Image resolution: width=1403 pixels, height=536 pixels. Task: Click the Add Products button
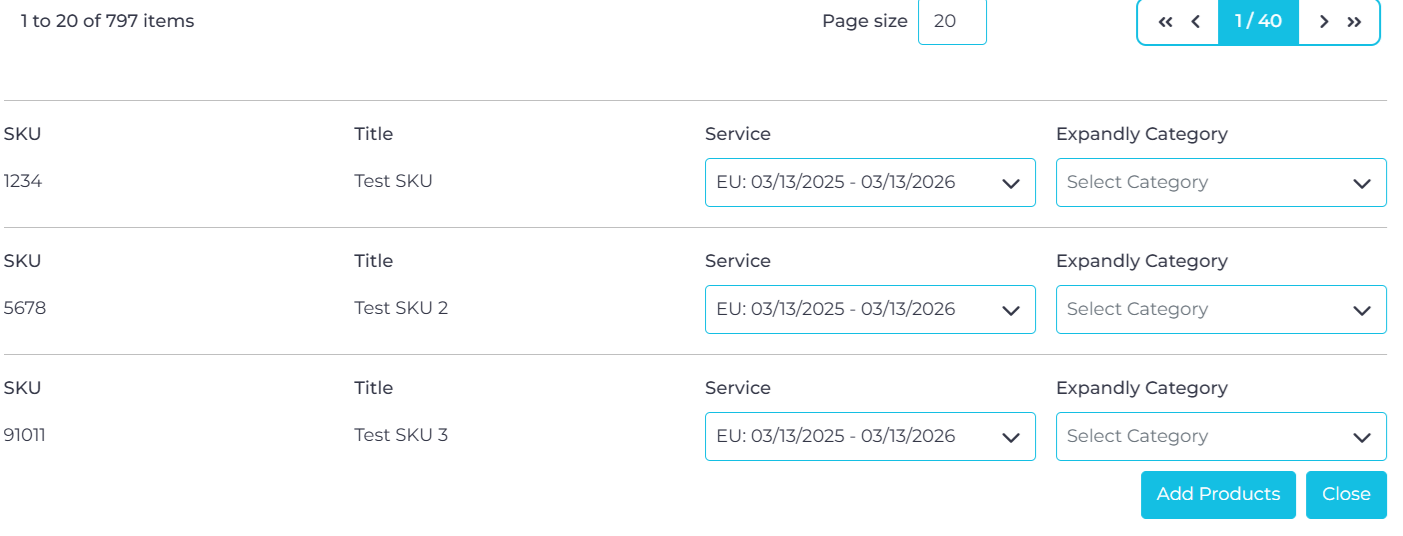pos(1218,495)
